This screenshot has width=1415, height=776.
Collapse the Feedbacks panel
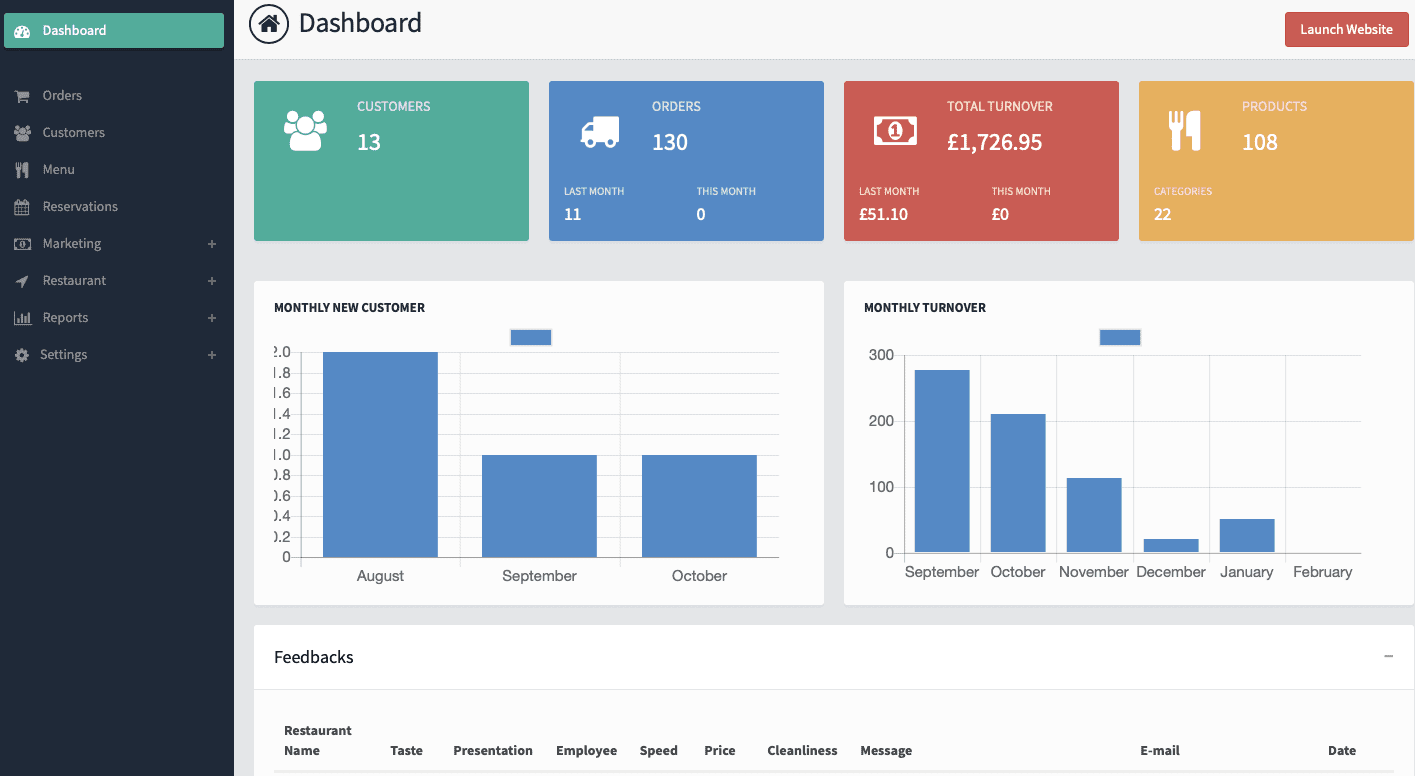tap(1388, 657)
